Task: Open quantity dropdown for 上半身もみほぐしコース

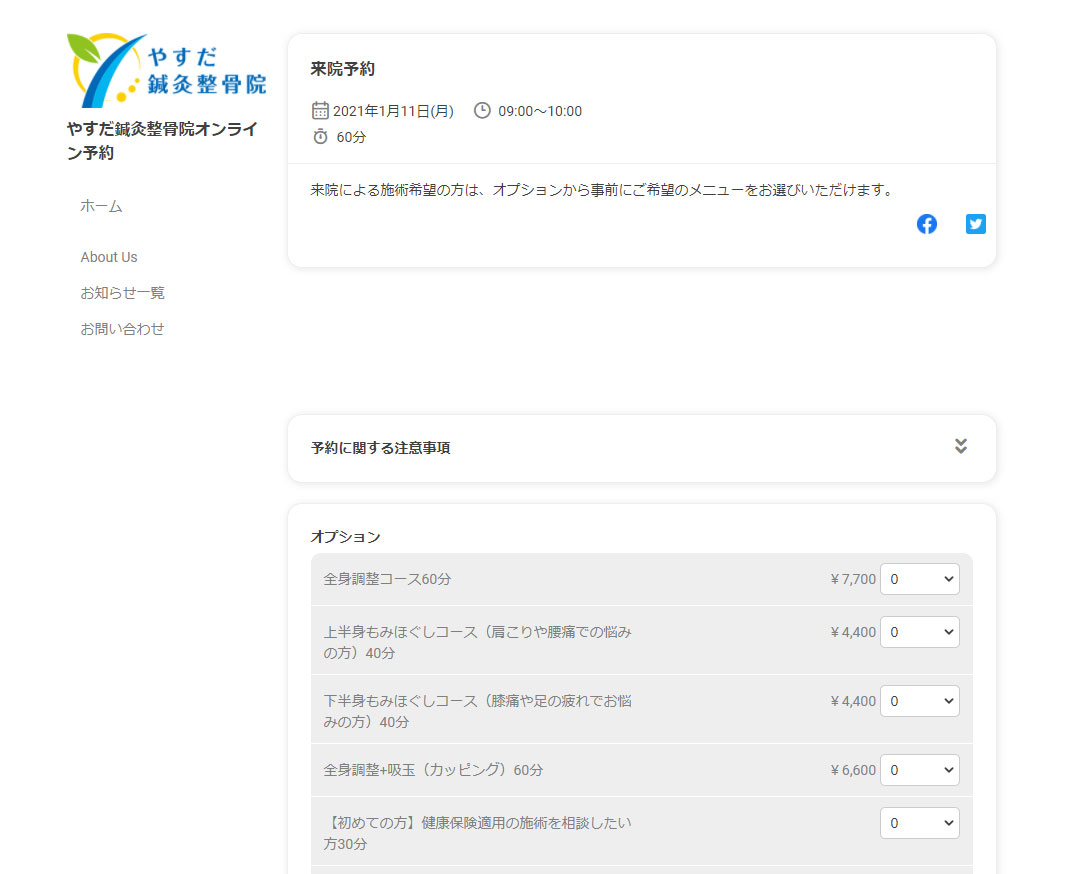Action: (919, 632)
